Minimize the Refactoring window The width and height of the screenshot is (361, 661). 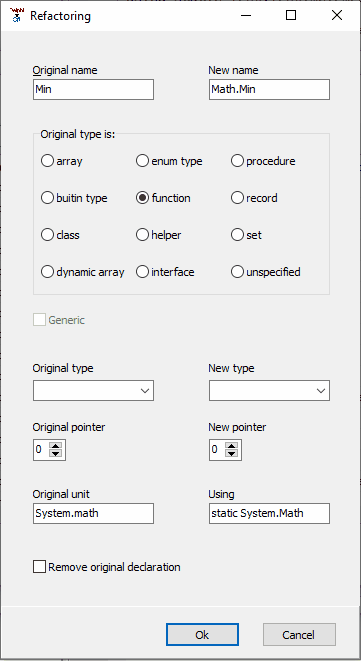pos(245,16)
